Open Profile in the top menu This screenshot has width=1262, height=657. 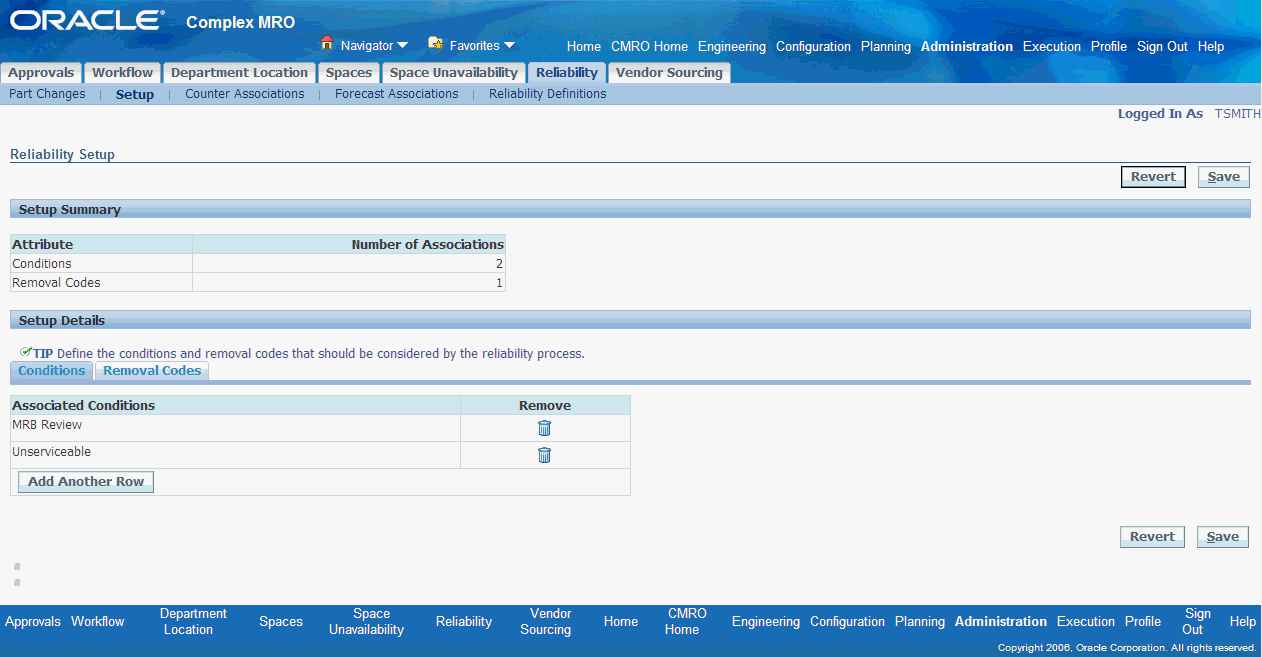(x=1109, y=47)
